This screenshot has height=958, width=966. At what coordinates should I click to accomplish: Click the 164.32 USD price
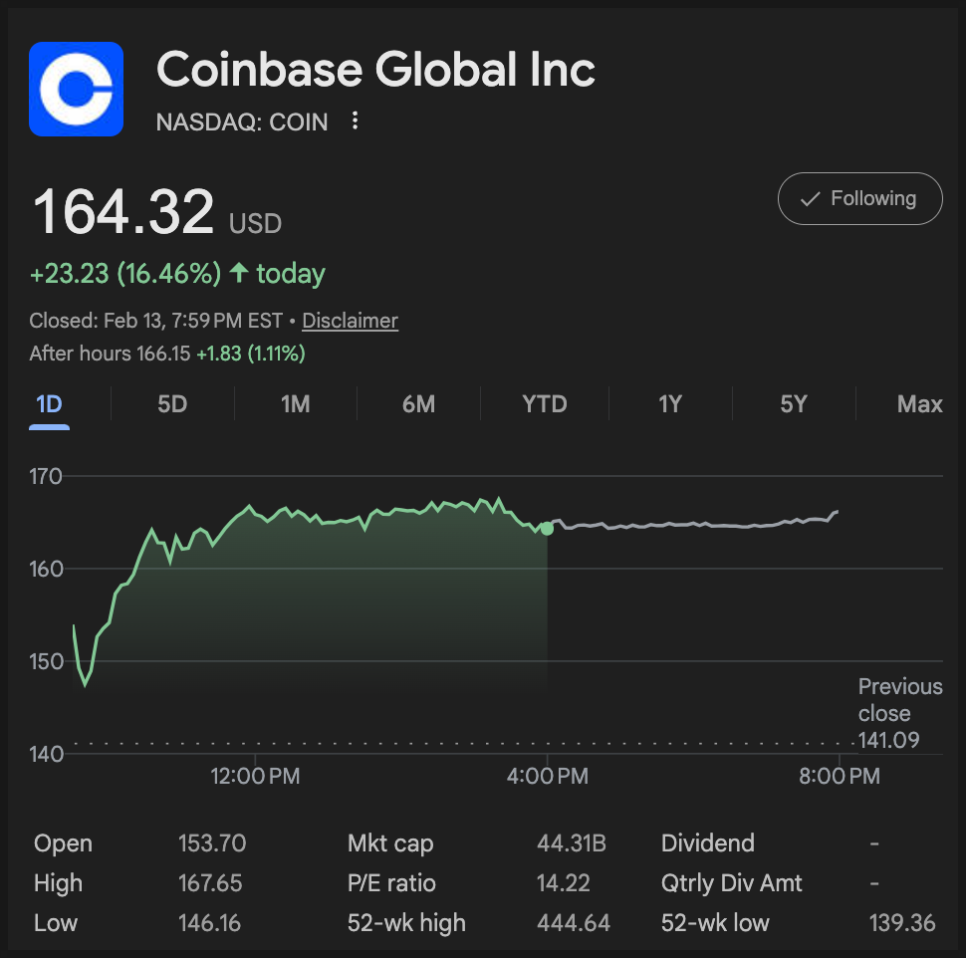[x=124, y=213]
